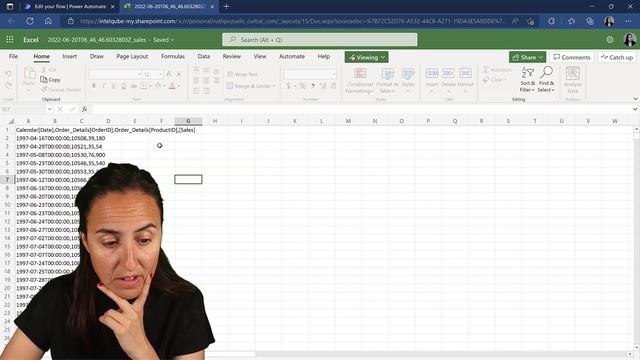Image resolution: width=640 pixels, height=360 pixels.
Task: Open Excel settings gear icon
Action: coord(610,40)
